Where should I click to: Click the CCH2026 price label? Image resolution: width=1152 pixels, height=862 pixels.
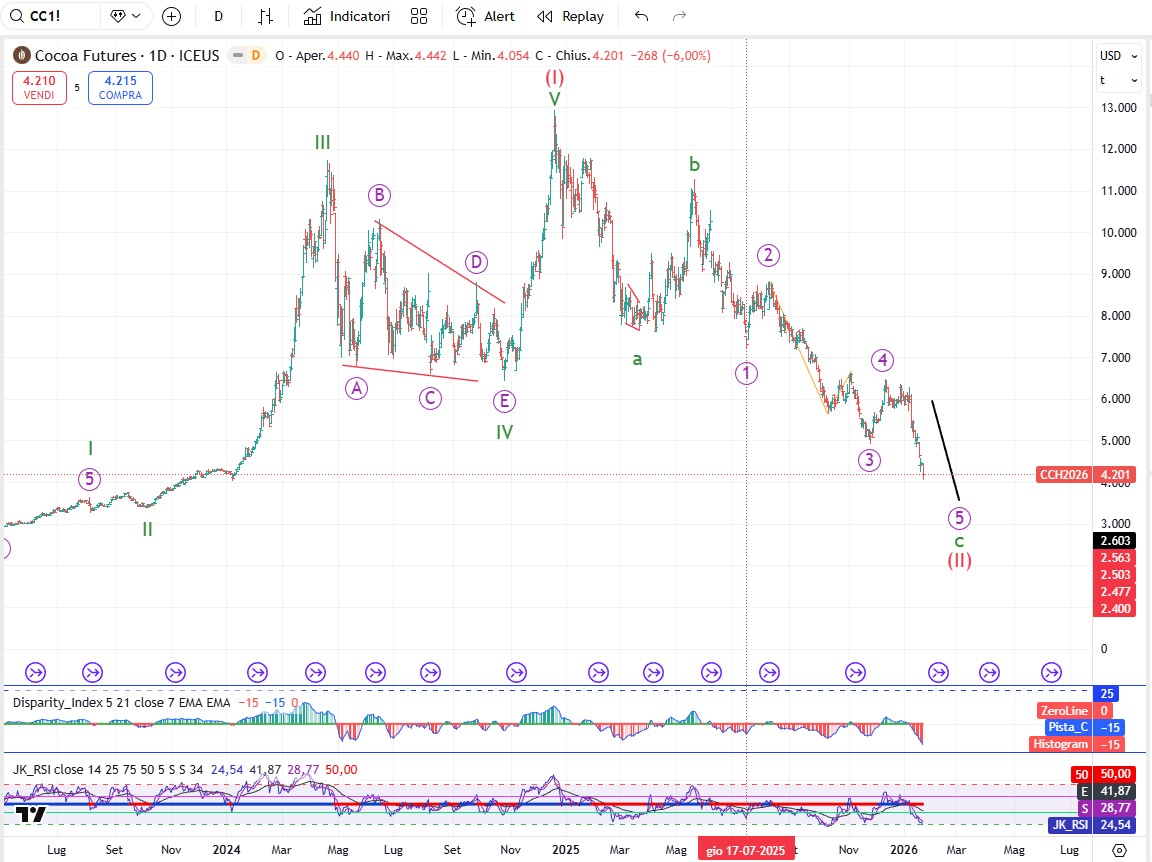[1063, 475]
